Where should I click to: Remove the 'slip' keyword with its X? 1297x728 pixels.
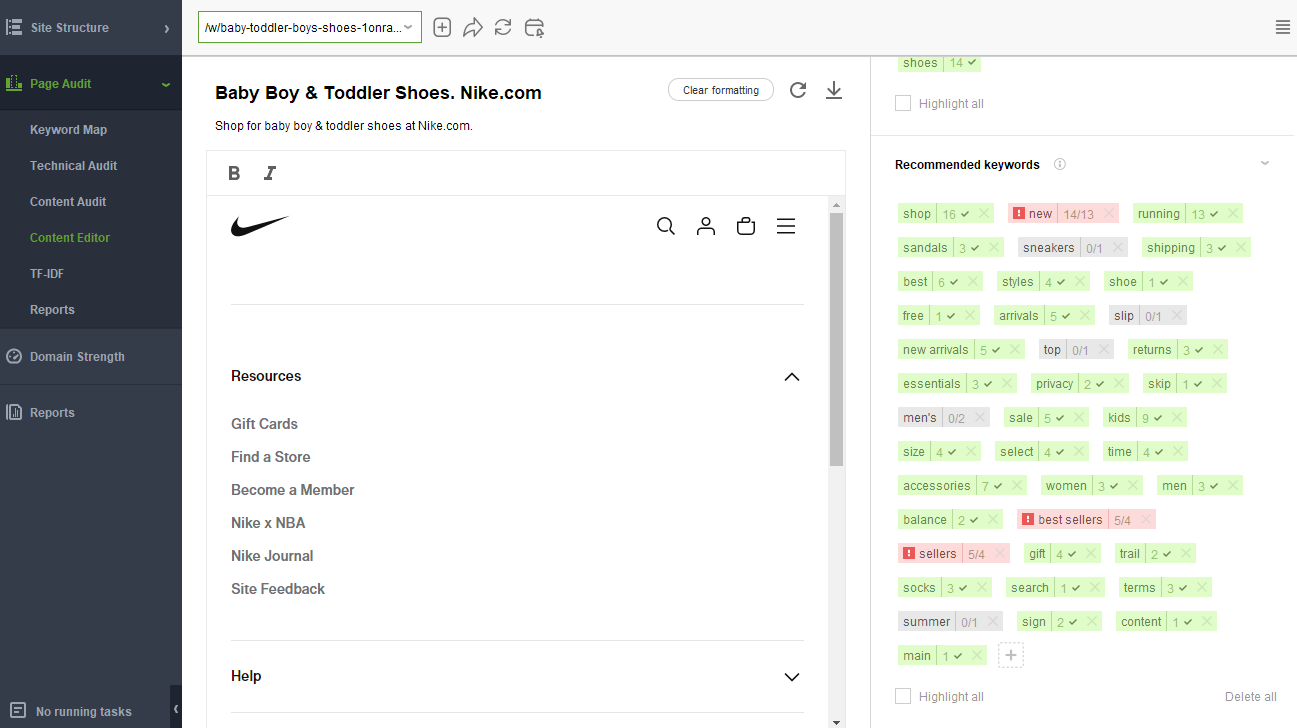point(1177,315)
